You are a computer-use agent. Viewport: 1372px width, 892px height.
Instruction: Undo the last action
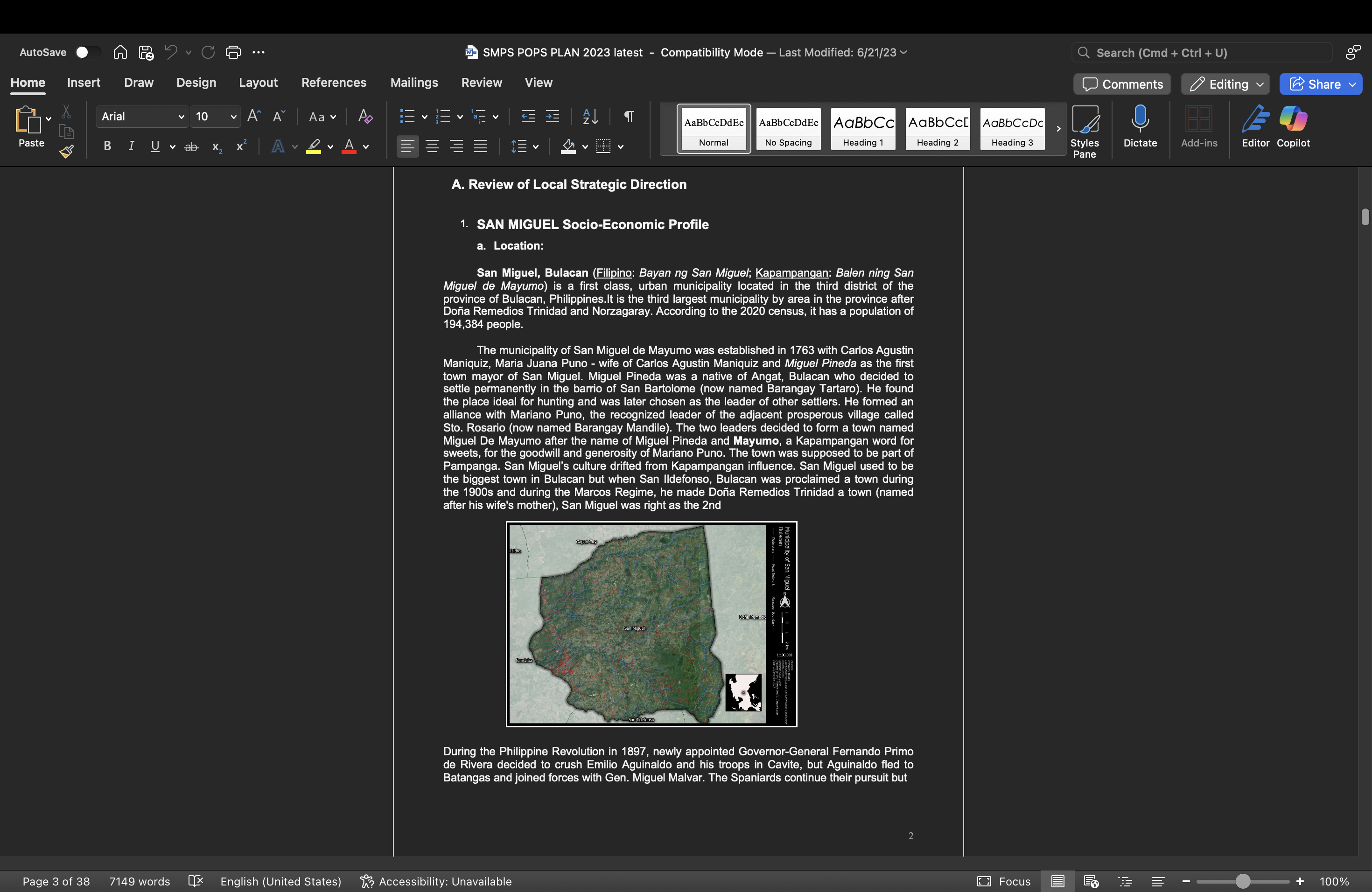click(171, 52)
